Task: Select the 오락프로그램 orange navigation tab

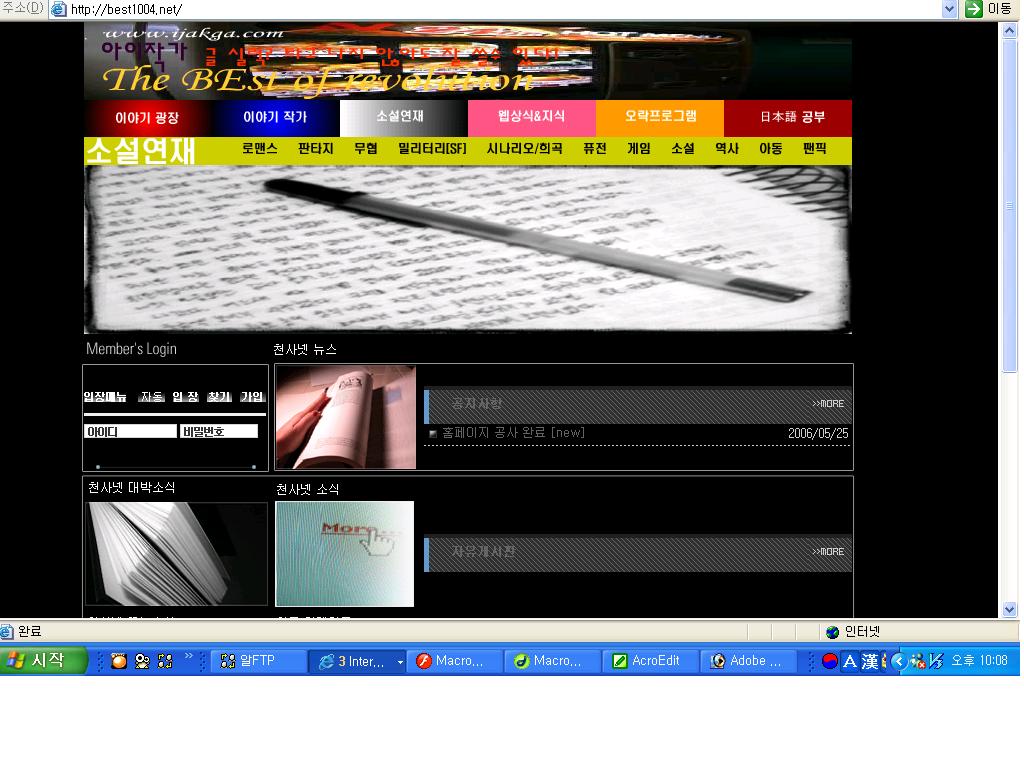Action: click(x=660, y=117)
